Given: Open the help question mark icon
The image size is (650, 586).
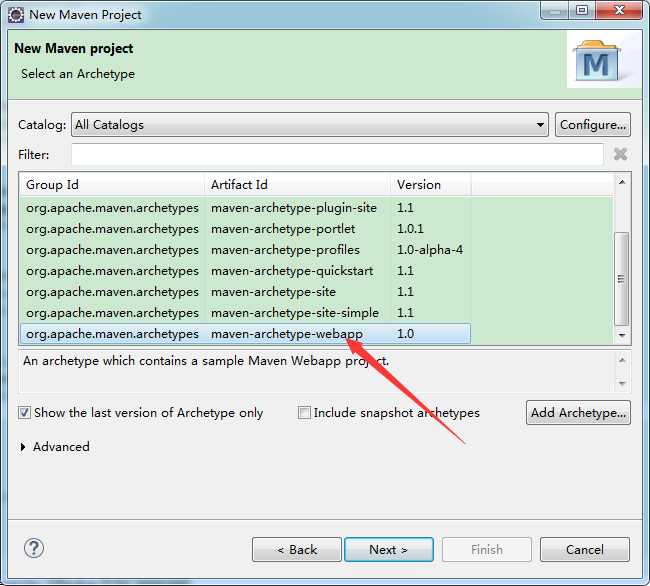Looking at the screenshot, I should [34, 548].
